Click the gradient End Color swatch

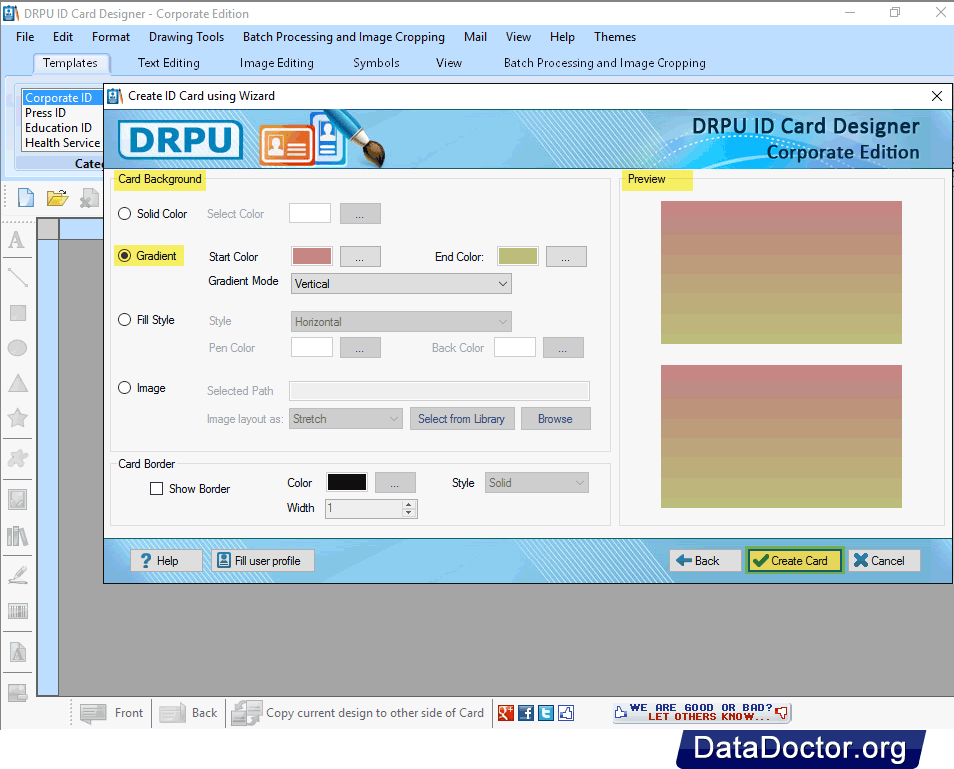(x=518, y=256)
